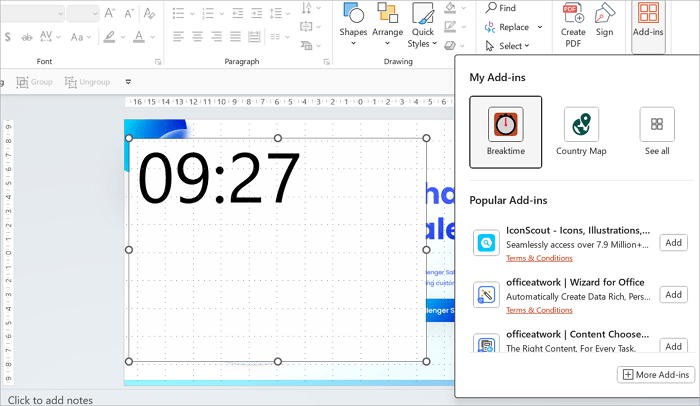This screenshot has width=700, height=406.
Task: Open the Shapes gallery
Action: 353,25
